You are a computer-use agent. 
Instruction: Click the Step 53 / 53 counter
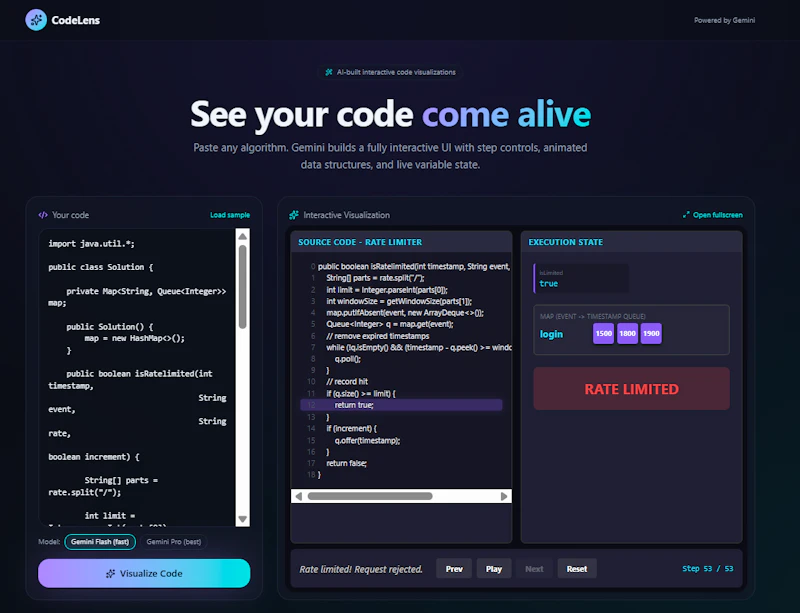click(x=708, y=569)
